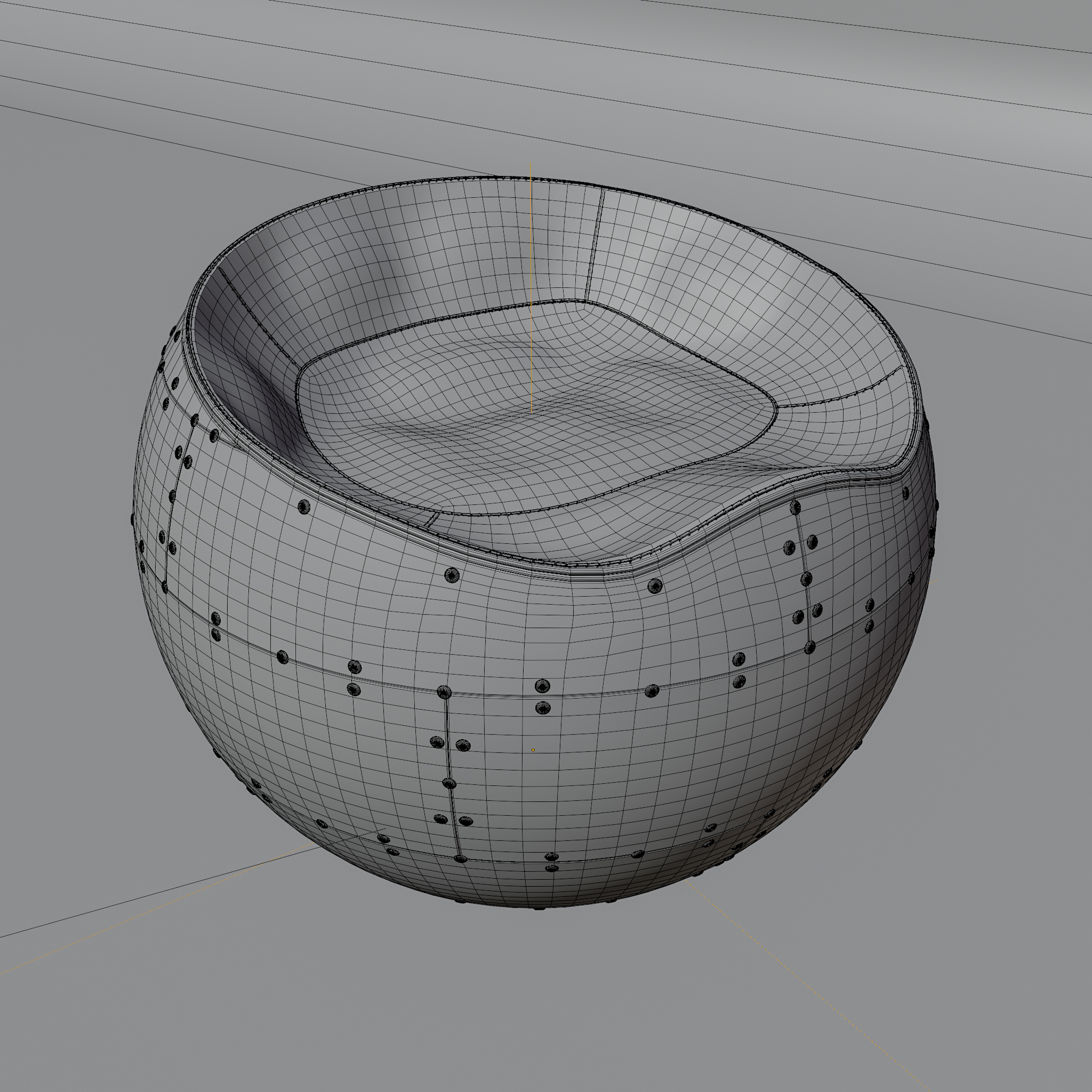Select the rivet below the front-left seat rim
Screen dimensions: 1092x1092
point(452,575)
